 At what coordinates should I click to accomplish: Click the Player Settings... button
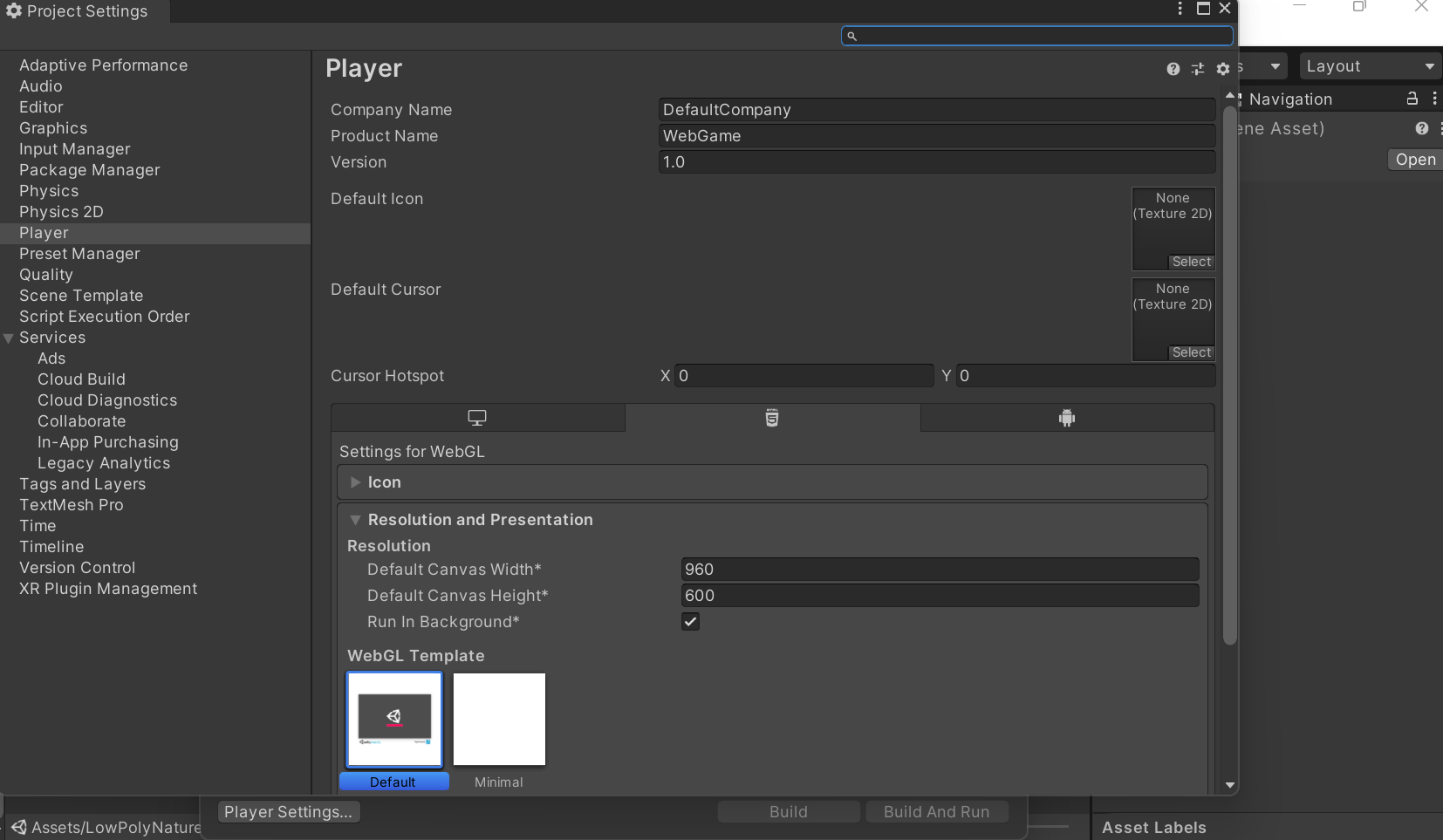(x=288, y=812)
